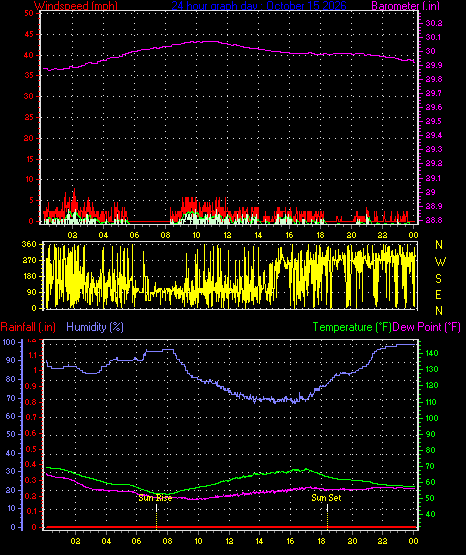Viewport: 466px width, 555px height.
Task: Click "360" on the wind direction axis
Action: 29,244
